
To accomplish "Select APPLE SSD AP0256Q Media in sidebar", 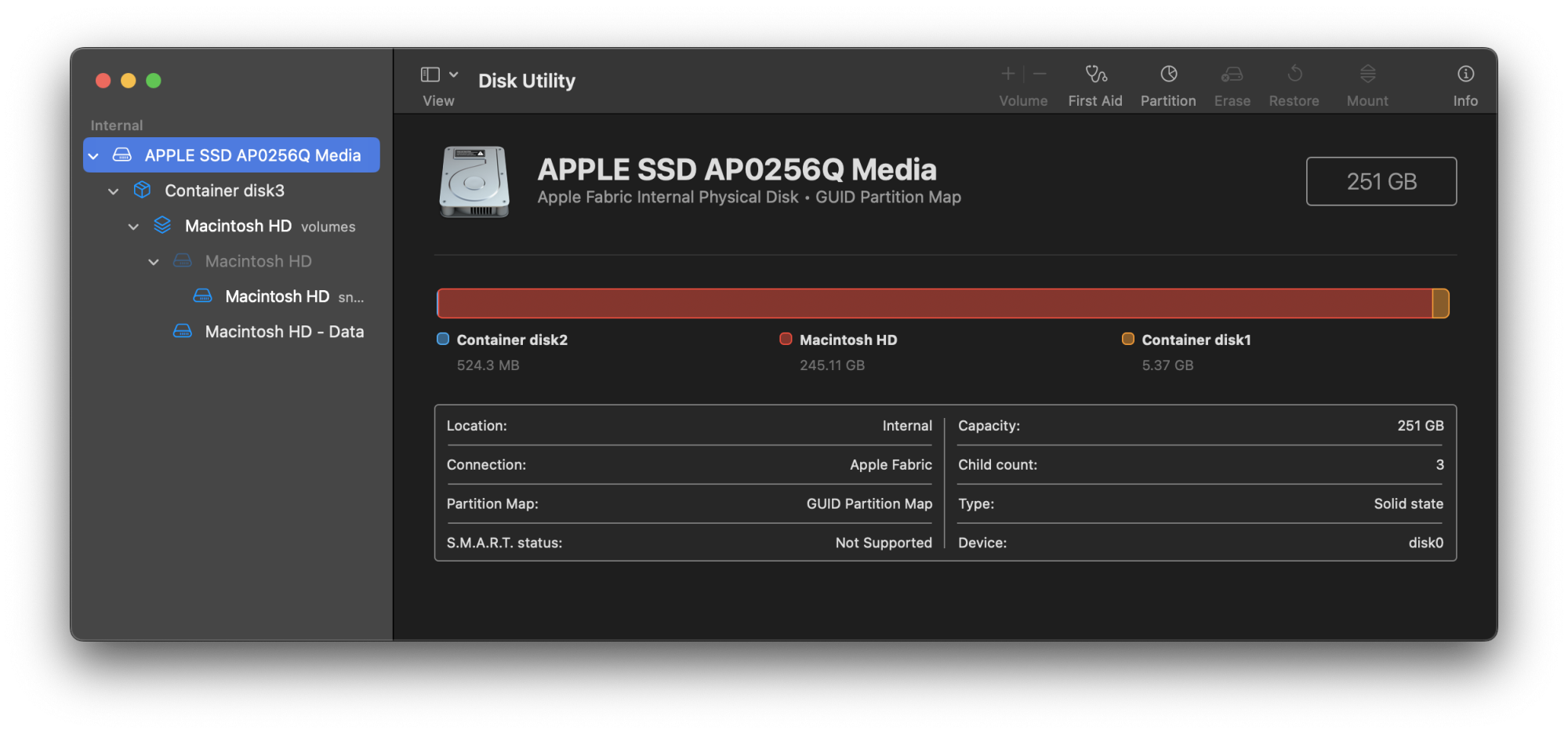I will pos(231,155).
